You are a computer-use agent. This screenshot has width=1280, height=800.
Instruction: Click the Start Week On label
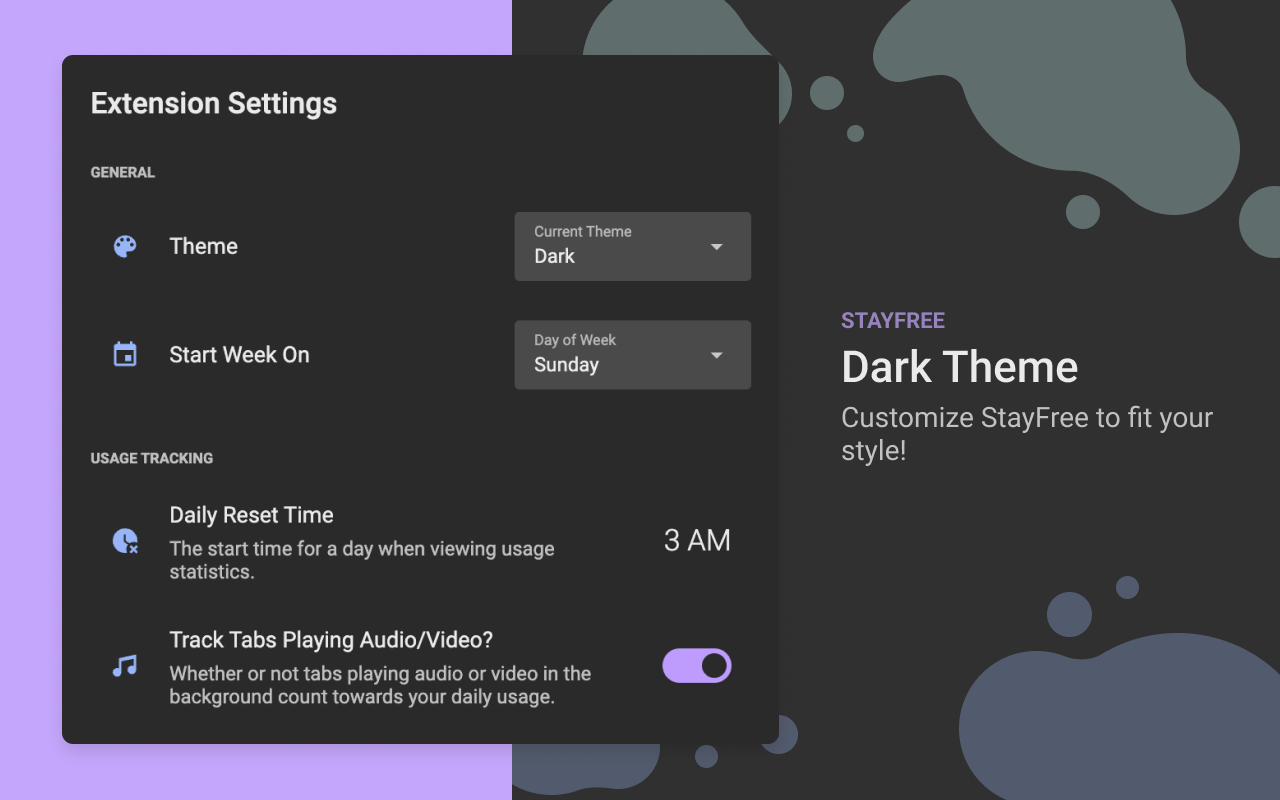coord(240,355)
